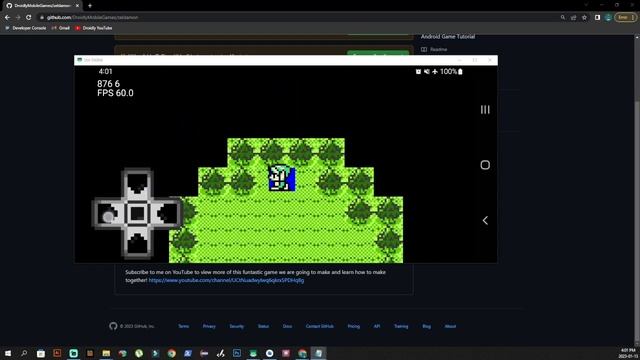Open Privacy footer link
Screen dimensions: 640x360
click(x=209, y=327)
